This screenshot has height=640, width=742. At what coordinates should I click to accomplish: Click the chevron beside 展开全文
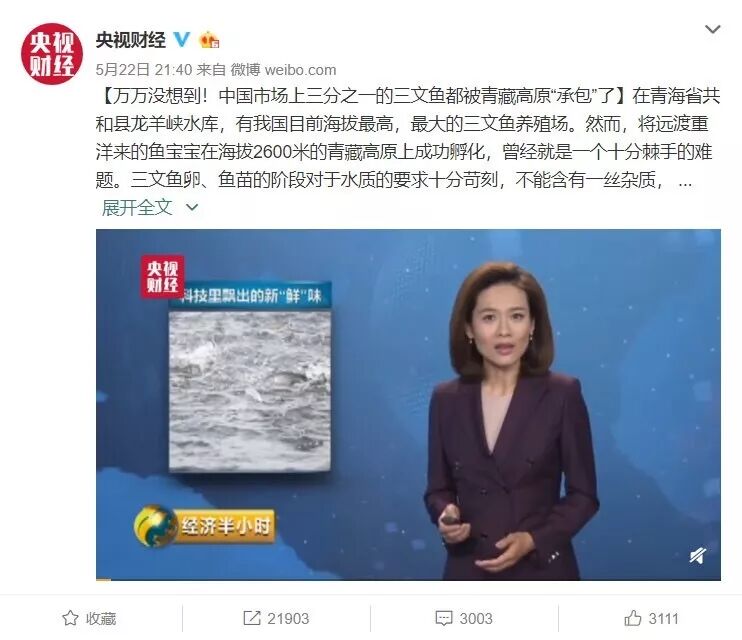[192, 207]
